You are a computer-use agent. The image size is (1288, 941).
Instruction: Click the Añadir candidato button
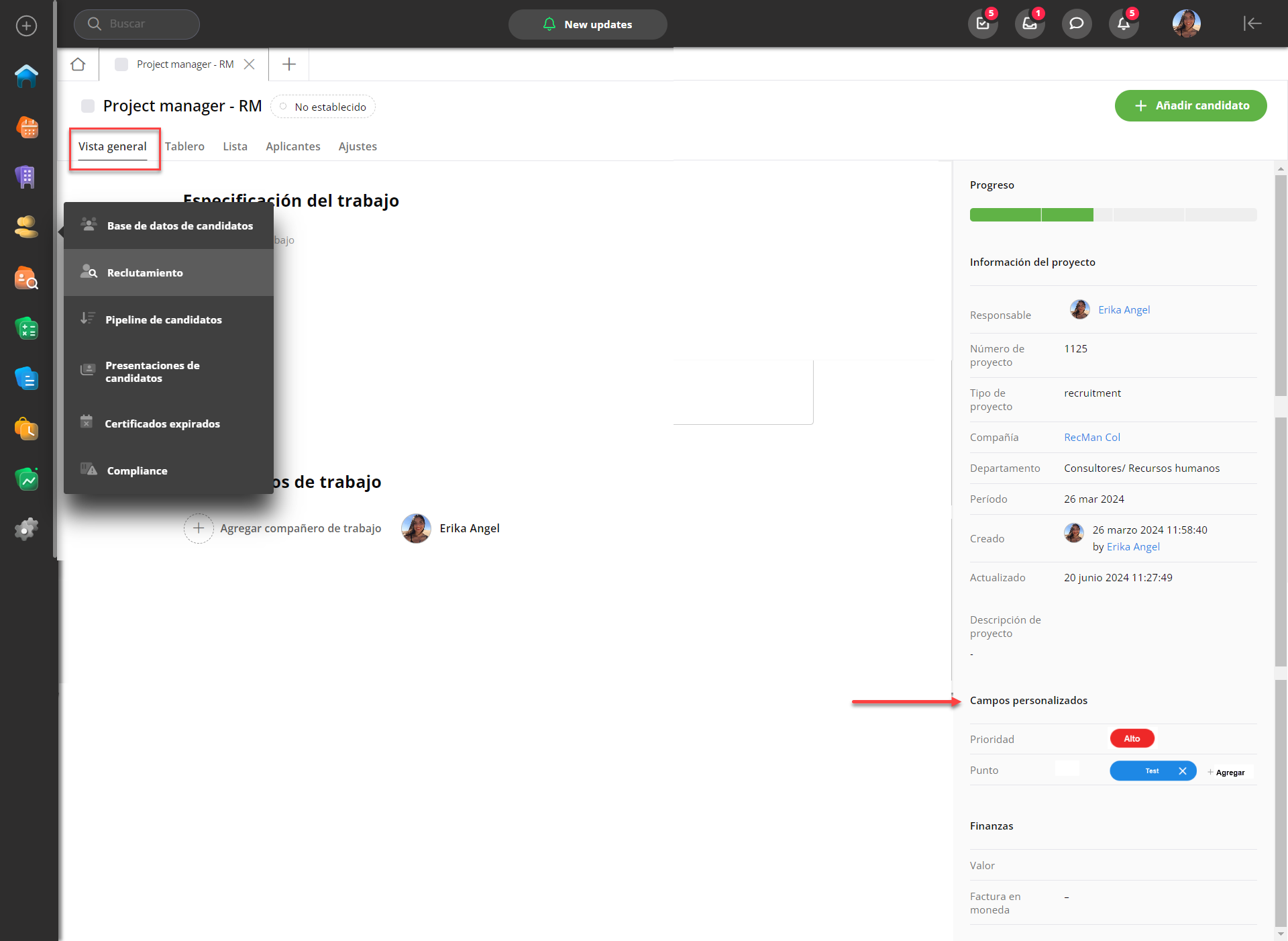pos(1190,106)
